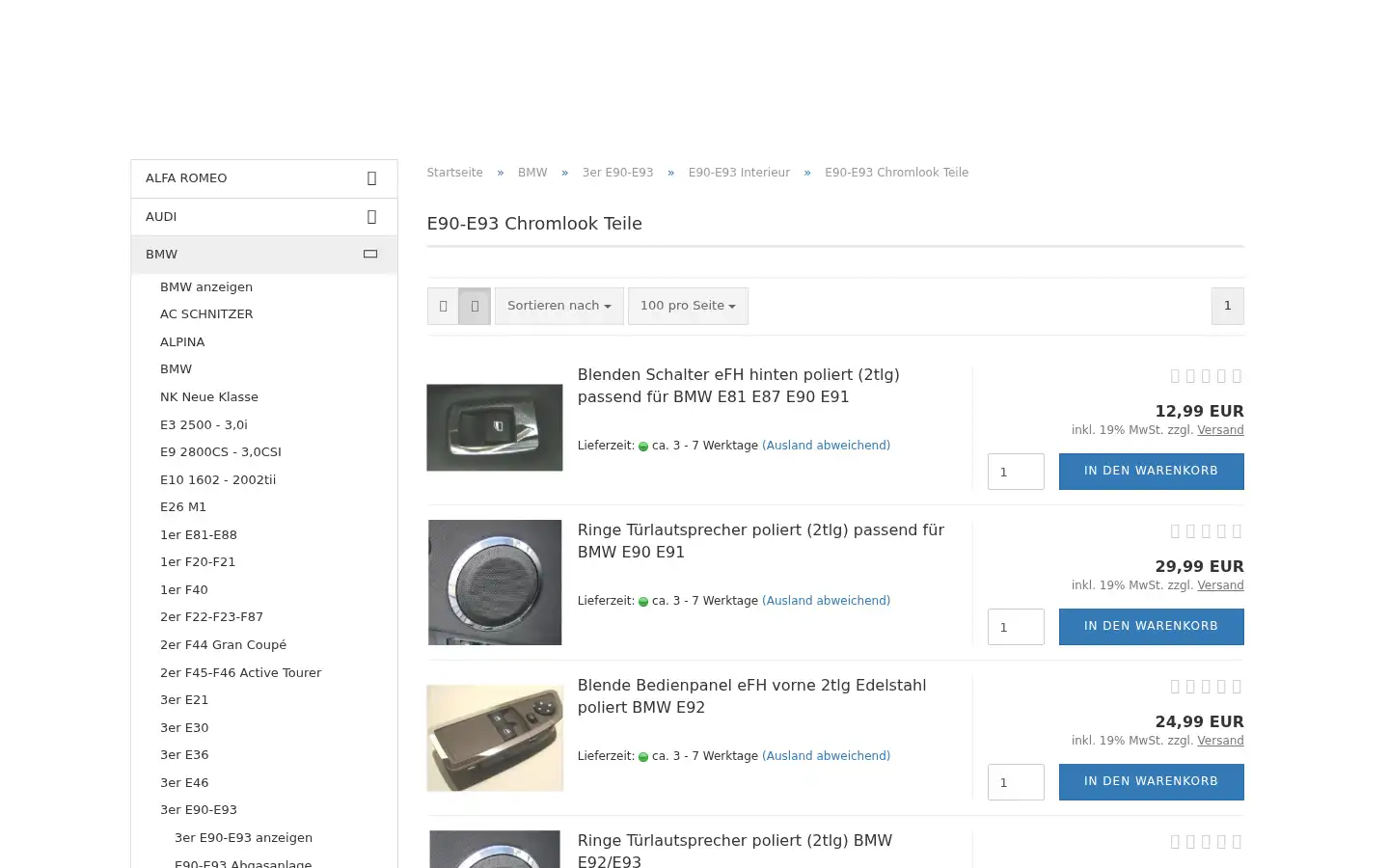The image size is (1389, 868).
Task: Open 3er E90-E93 breadcrumb link
Action: [x=617, y=173]
